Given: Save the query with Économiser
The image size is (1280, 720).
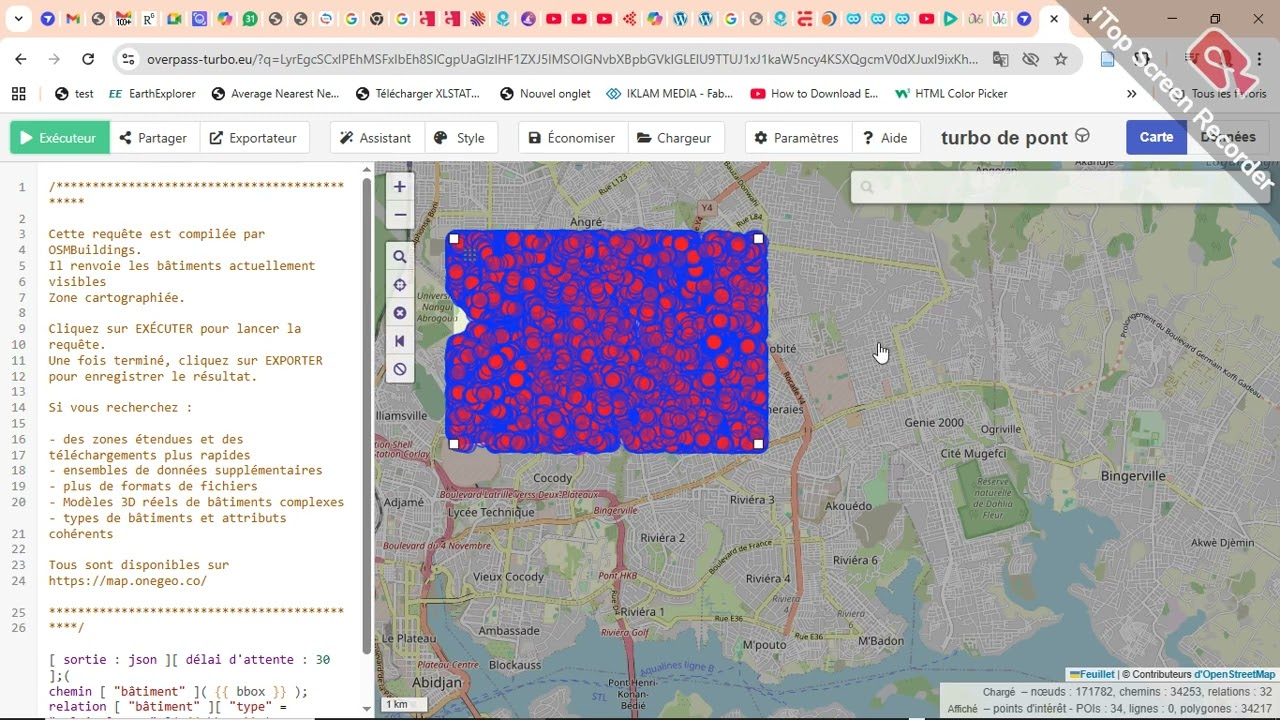Looking at the screenshot, I should [573, 138].
